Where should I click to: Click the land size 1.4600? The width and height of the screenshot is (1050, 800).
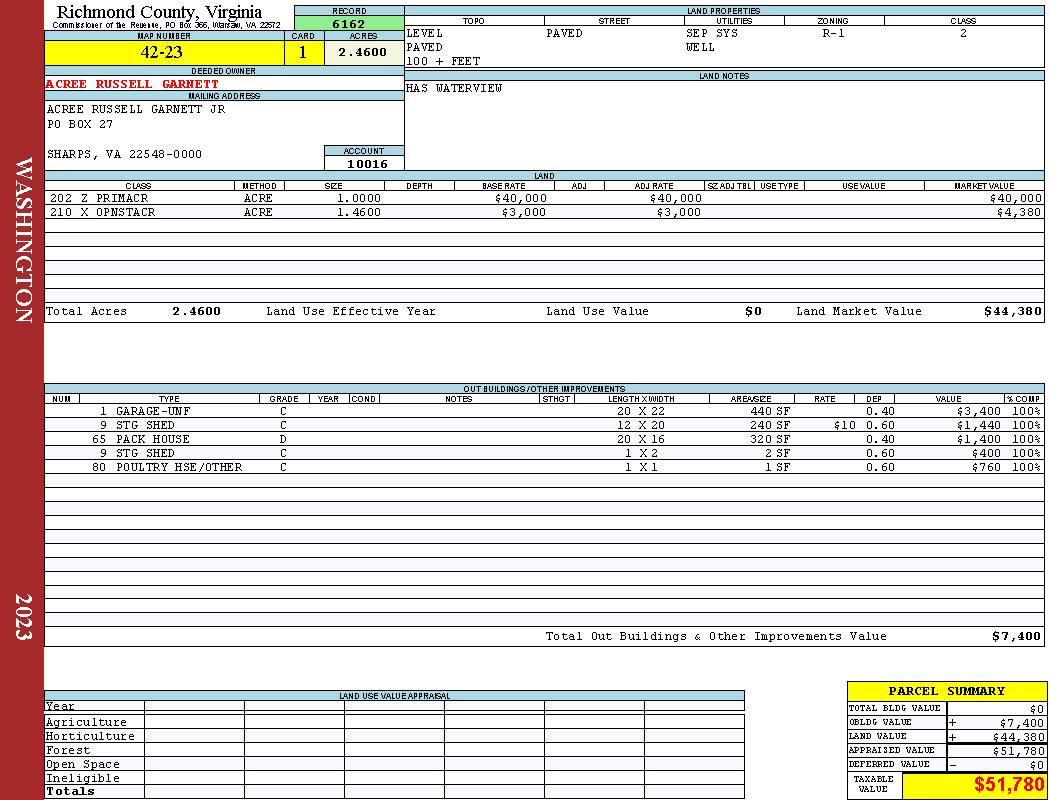click(x=358, y=212)
